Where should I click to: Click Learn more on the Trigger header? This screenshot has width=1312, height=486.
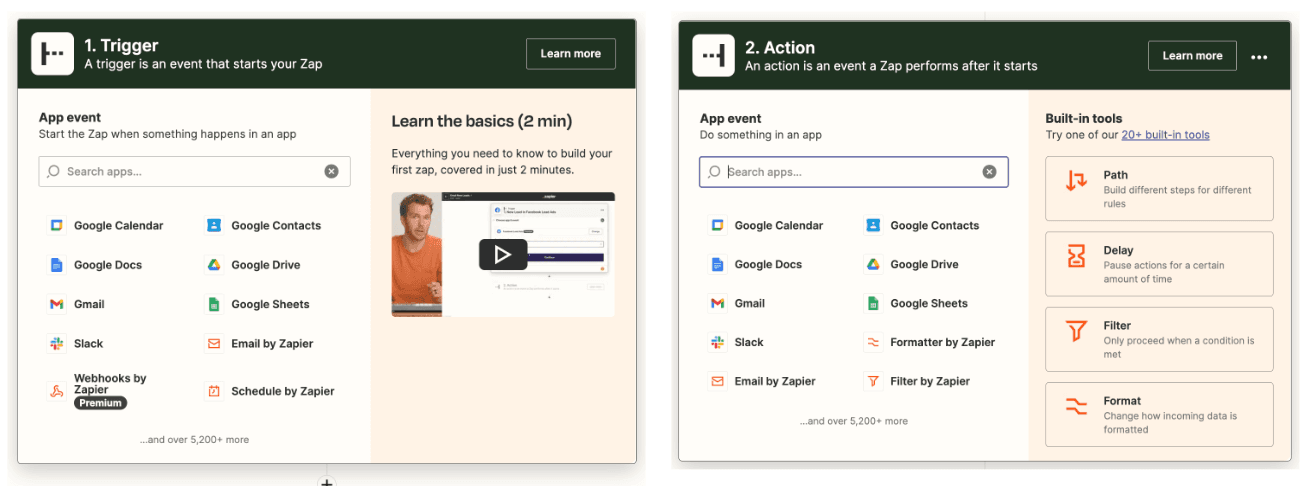click(571, 54)
